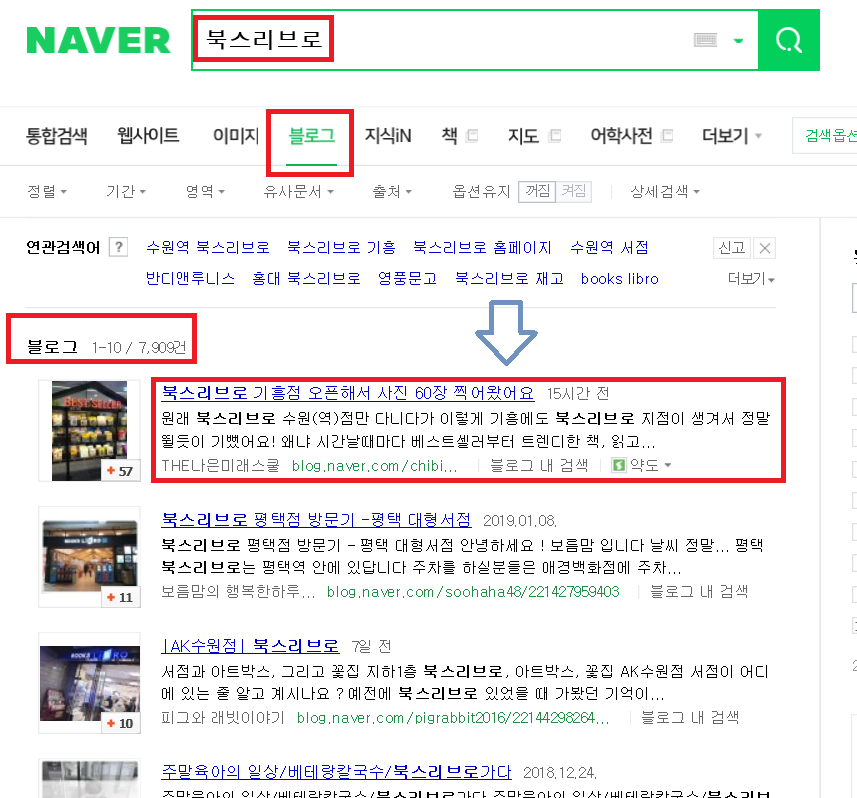Open the 기간 period dropdown

pos(126,191)
